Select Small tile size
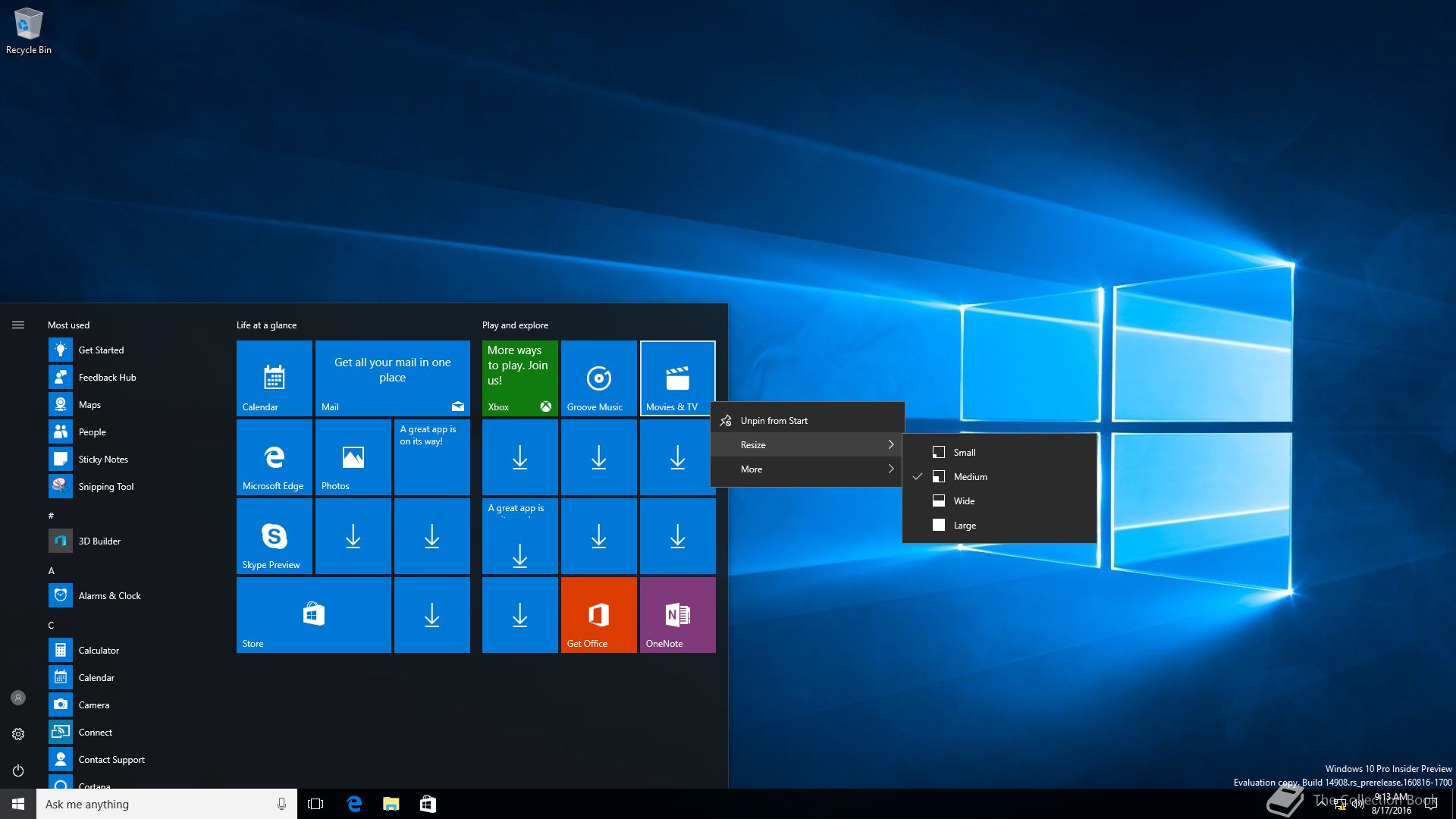 [x=999, y=452]
